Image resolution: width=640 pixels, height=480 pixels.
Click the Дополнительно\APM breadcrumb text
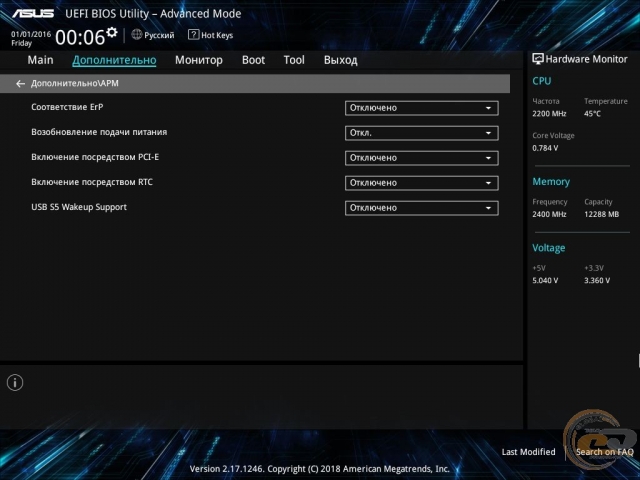click(75, 84)
